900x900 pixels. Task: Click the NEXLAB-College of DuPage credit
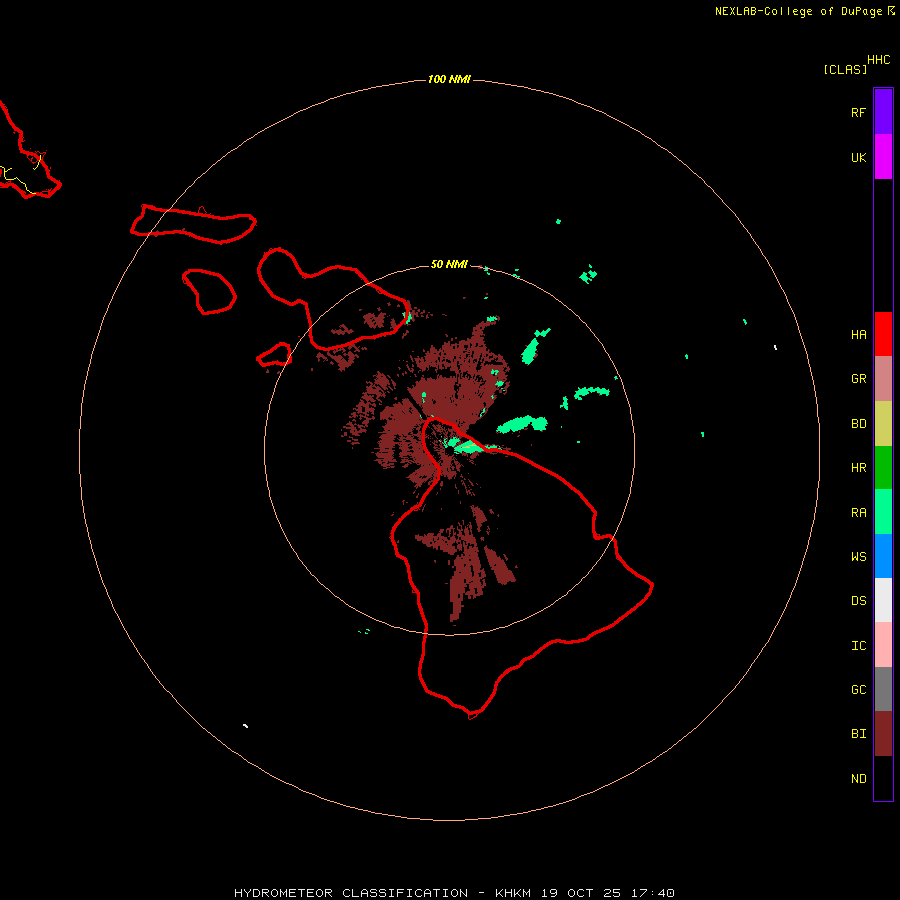click(x=798, y=11)
